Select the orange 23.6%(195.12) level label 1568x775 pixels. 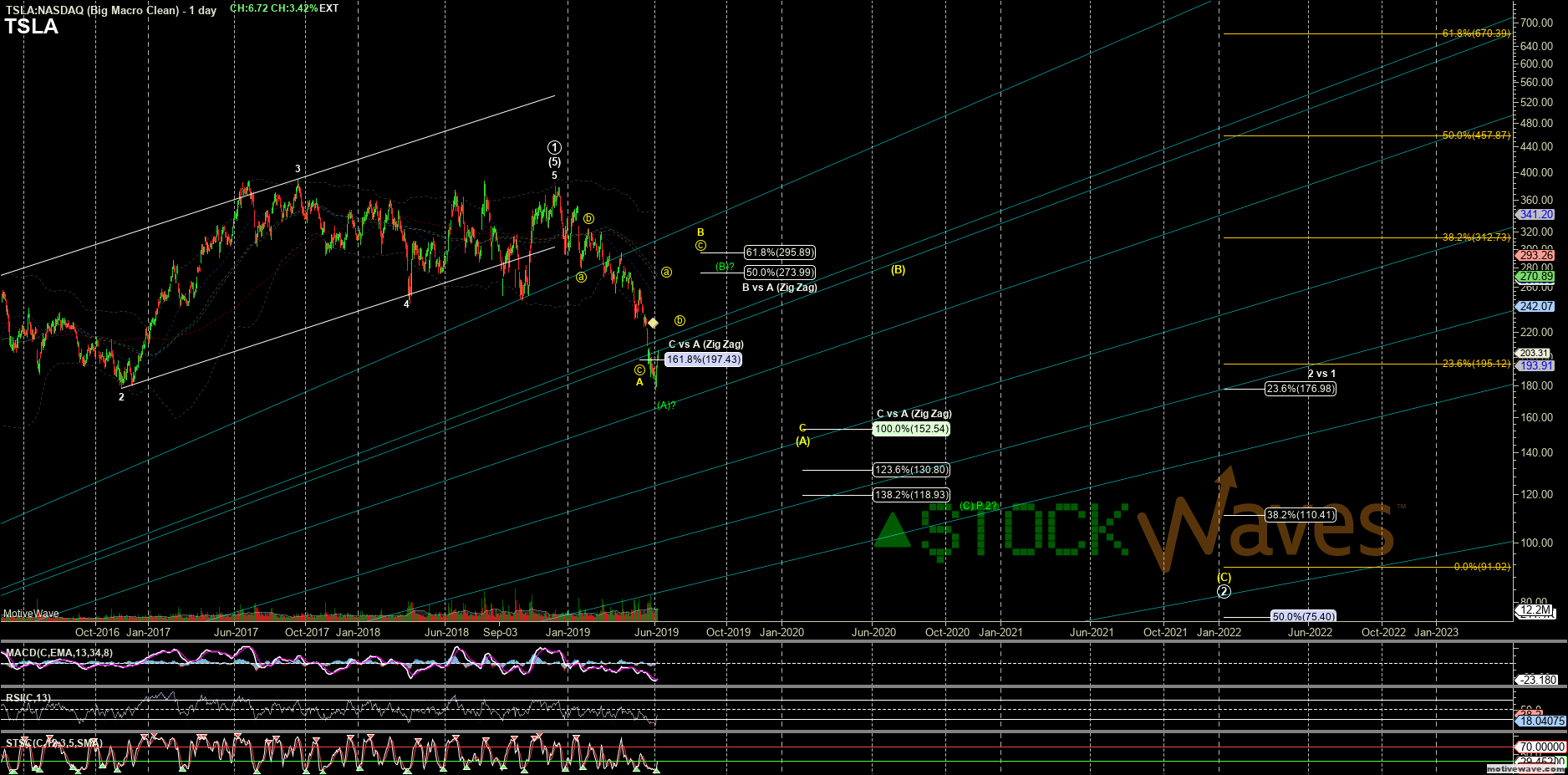pos(1476,364)
